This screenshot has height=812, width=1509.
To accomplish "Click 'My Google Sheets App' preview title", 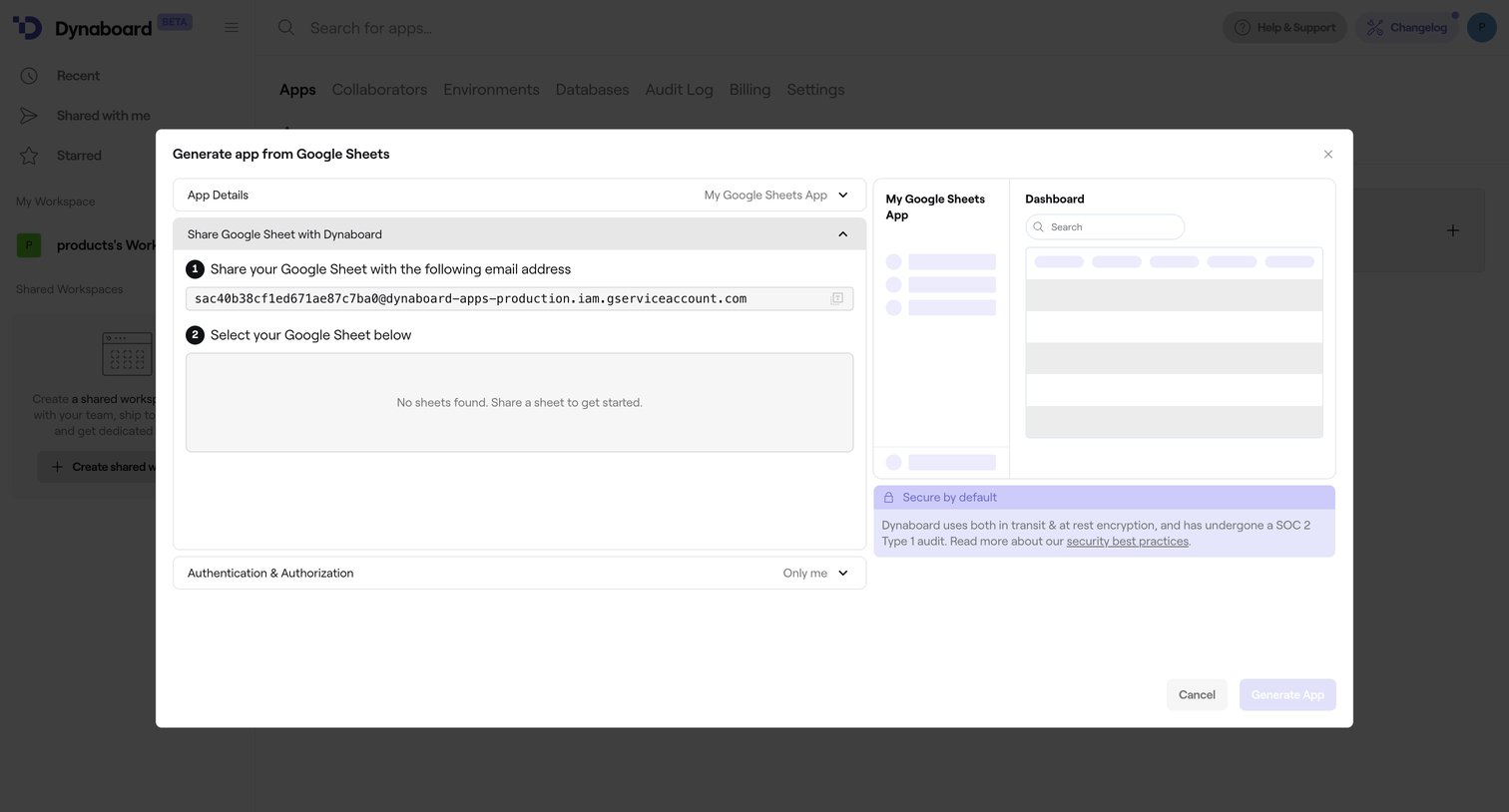I will click(935, 207).
